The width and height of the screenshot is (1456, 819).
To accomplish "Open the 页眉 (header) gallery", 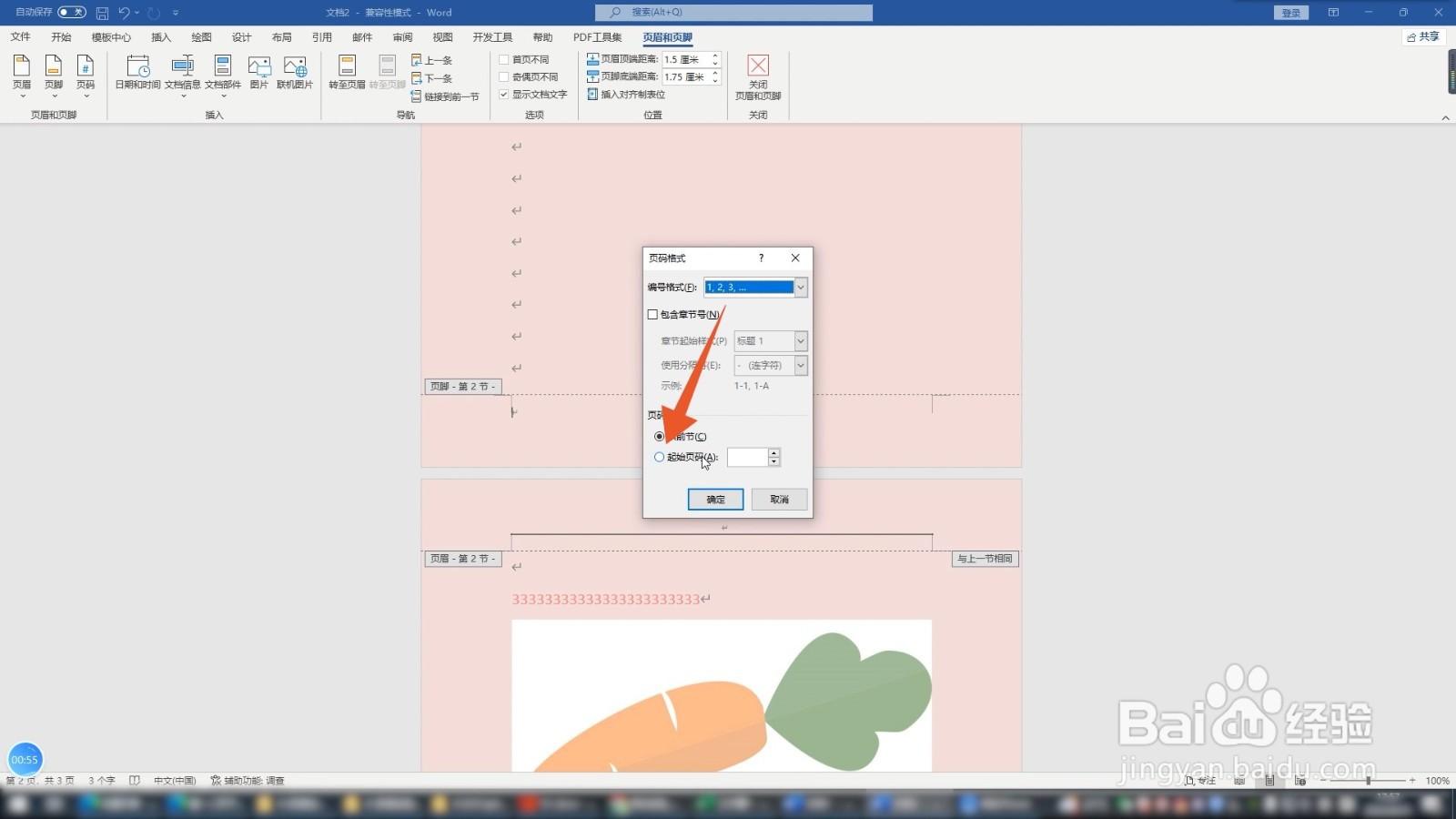I will click(x=22, y=75).
